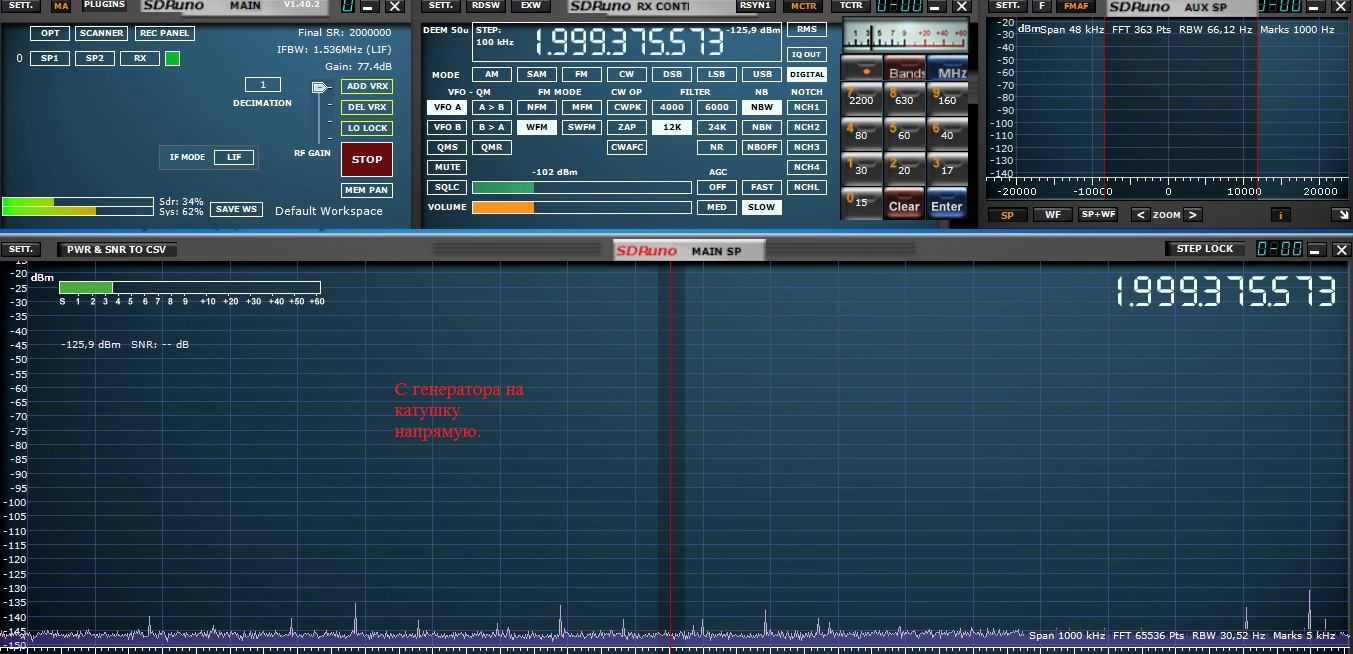
Task: Select the 12K filter width
Action: tap(671, 127)
